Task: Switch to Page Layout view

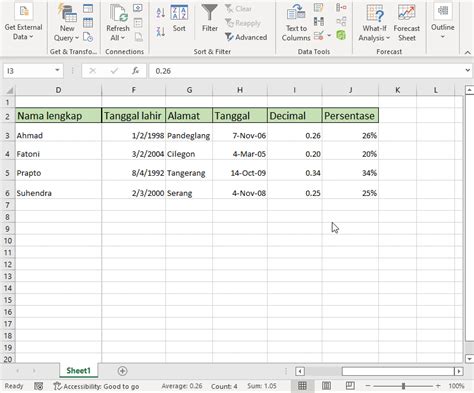Action: (326, 386)
